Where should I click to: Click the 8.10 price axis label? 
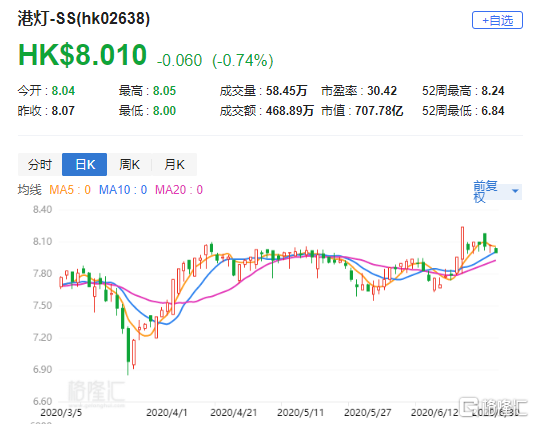coord(43,241)
